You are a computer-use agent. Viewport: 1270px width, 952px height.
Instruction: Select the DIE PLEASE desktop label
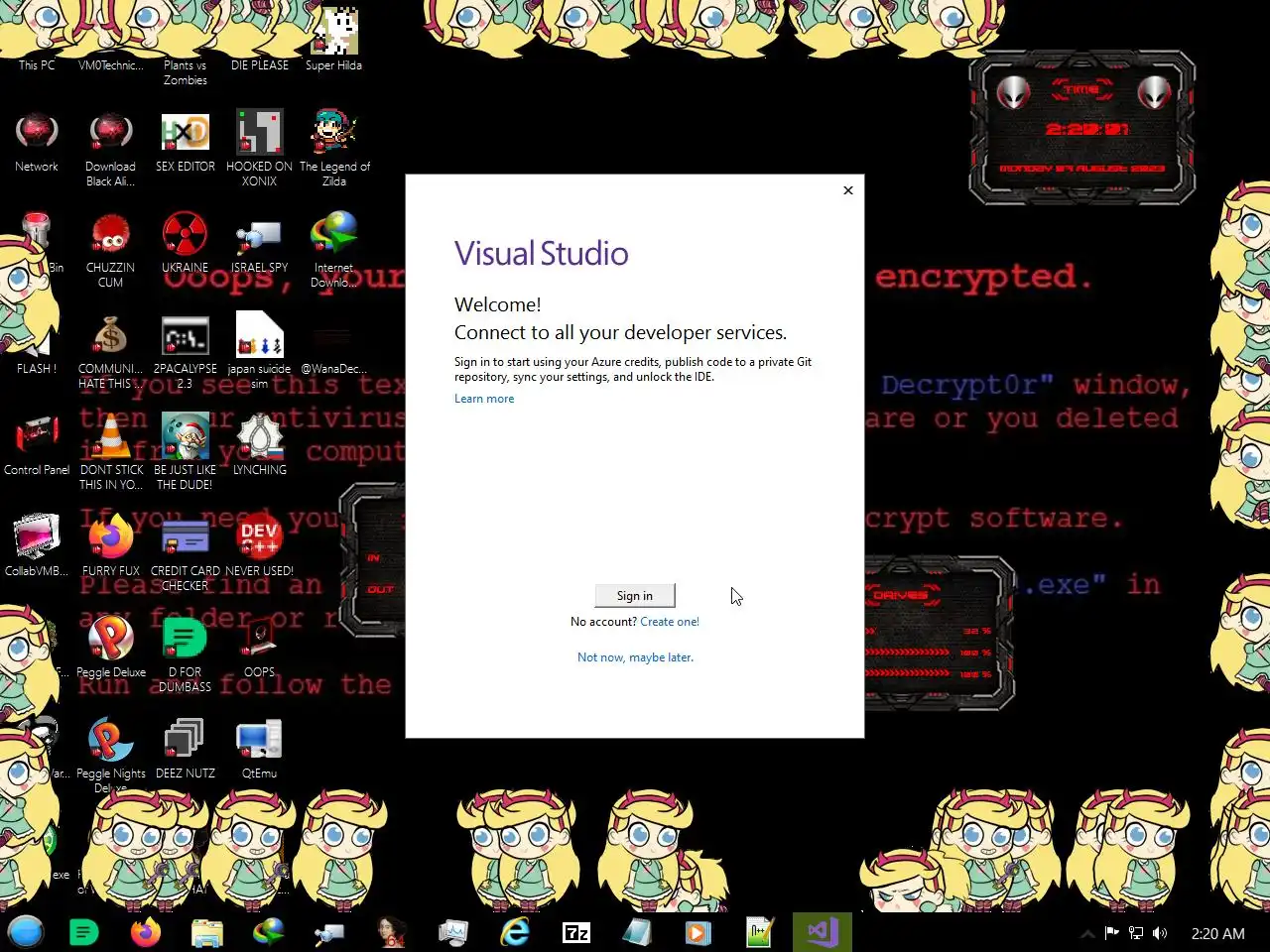pos(260,65)
